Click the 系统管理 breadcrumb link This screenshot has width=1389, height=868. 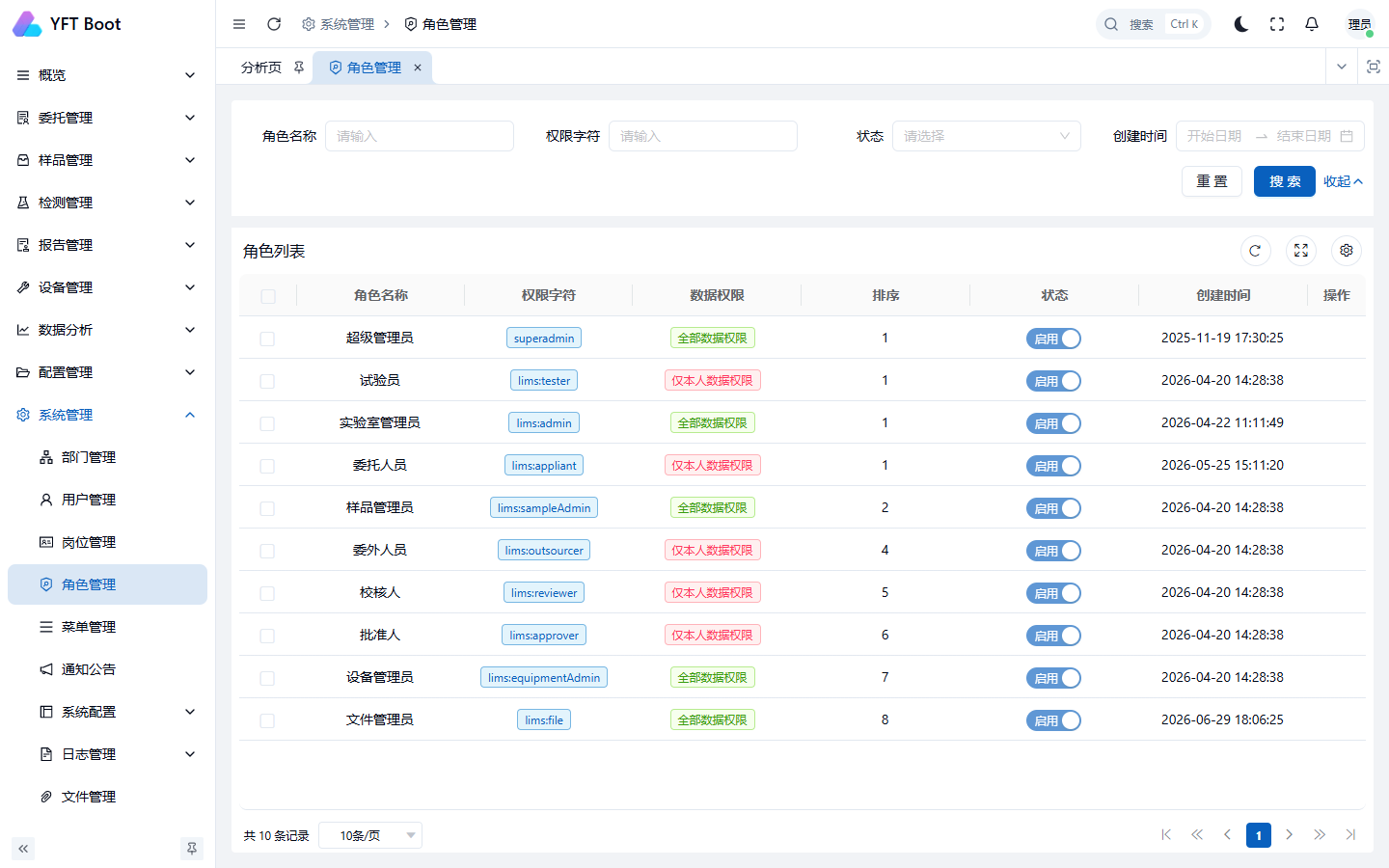(339, 24)
